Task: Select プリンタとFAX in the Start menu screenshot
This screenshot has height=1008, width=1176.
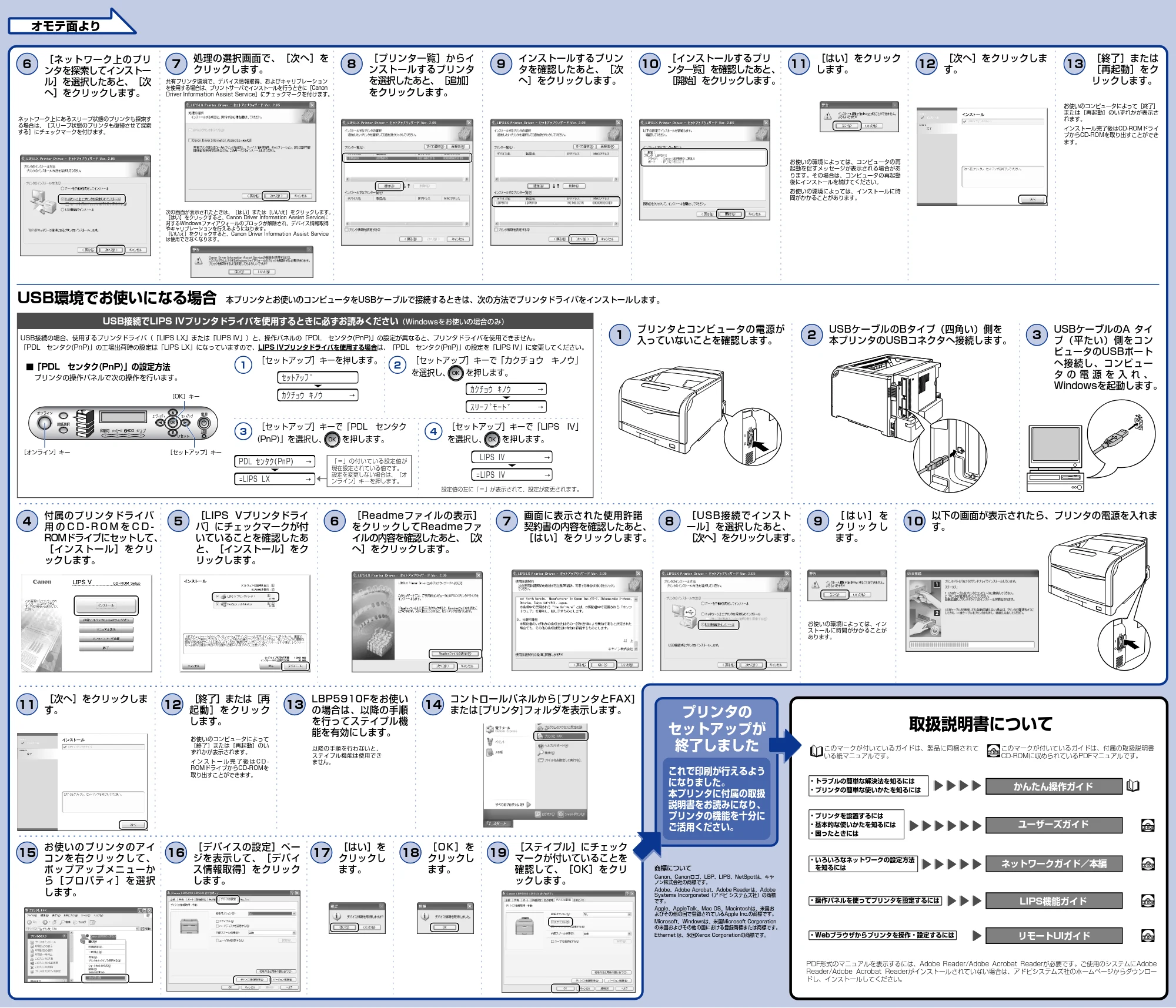Action: (x=560, y=735)
